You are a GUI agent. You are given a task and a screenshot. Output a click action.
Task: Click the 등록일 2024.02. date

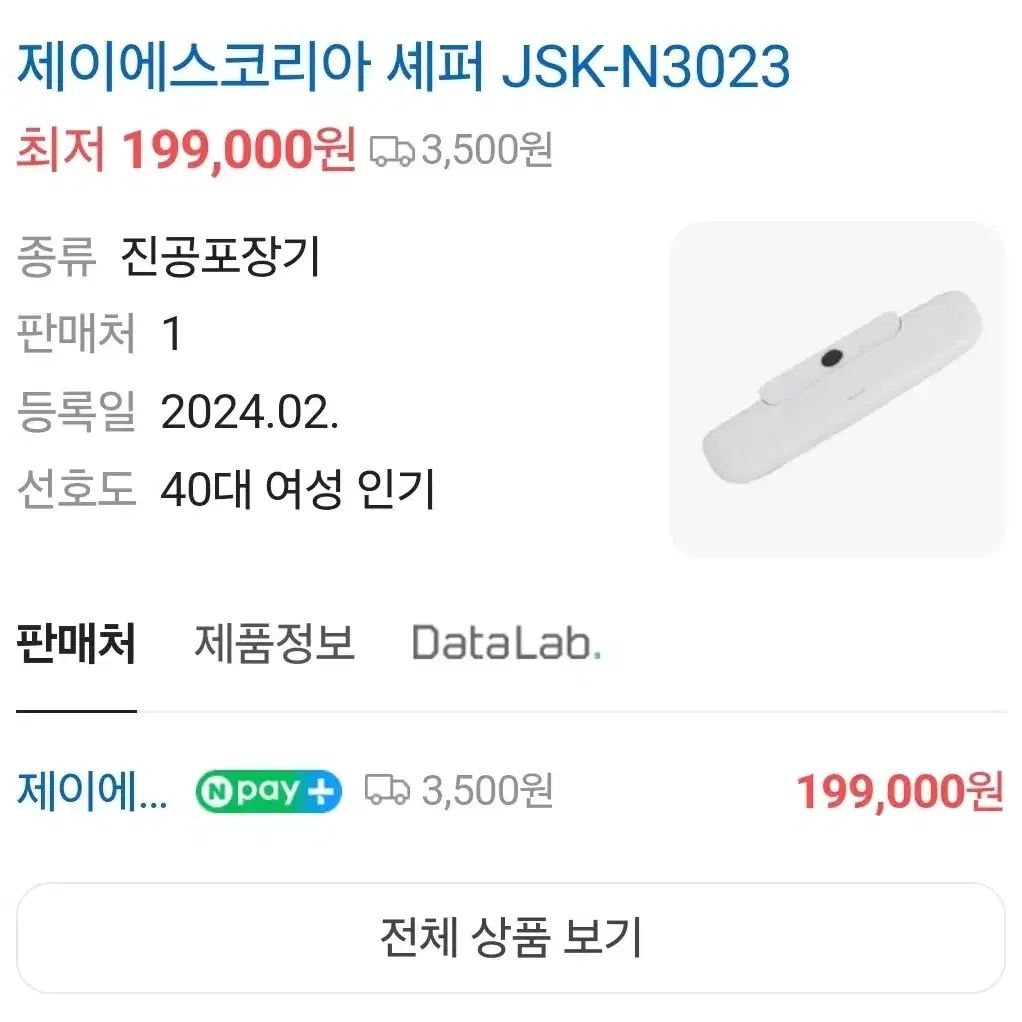[250, 413]
